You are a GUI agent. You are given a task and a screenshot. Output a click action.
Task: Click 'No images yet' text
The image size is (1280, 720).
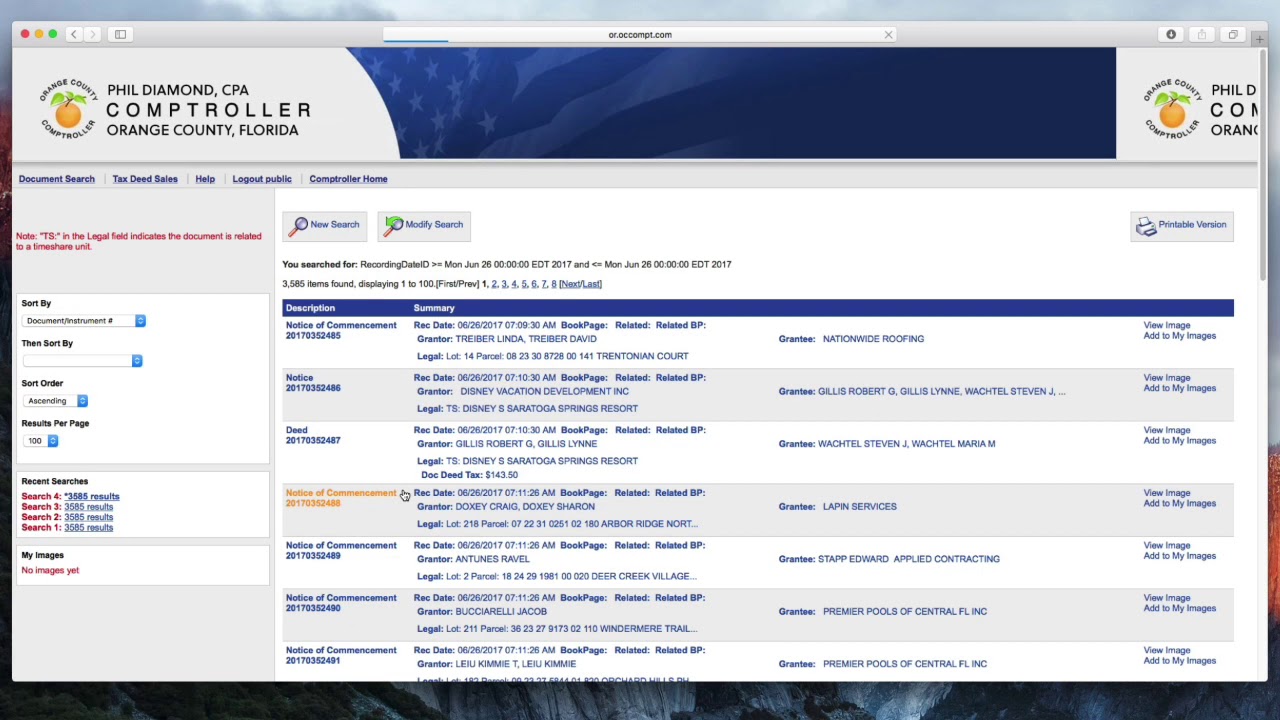coord(50,571)
